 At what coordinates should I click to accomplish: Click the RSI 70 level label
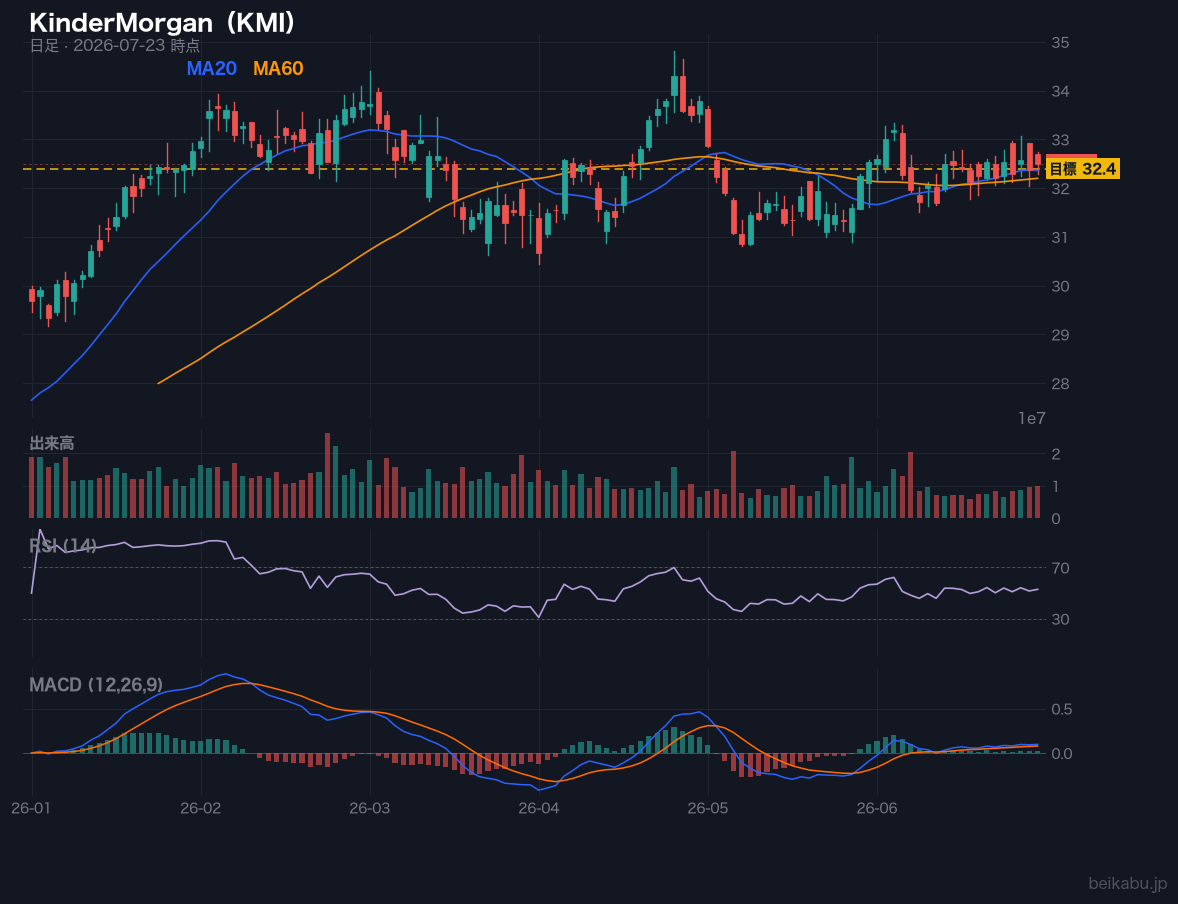1060,568
